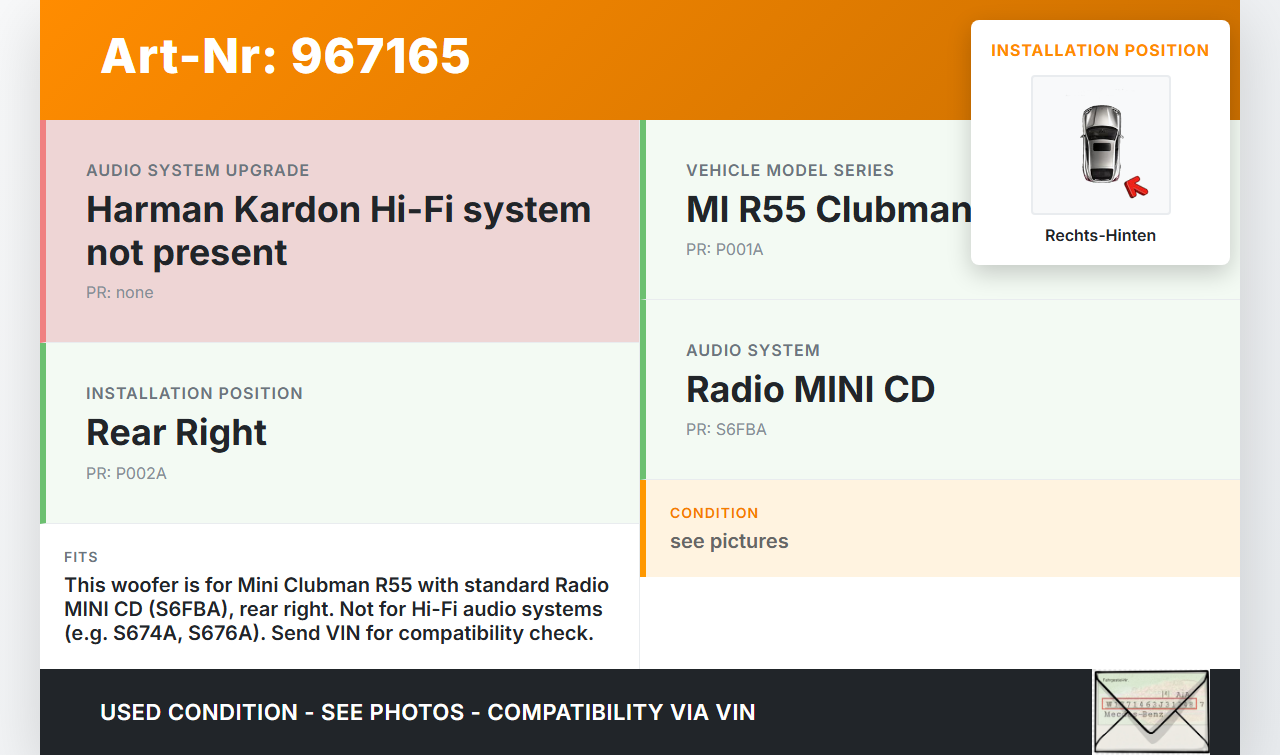Screen dimensions: 1280x755
Task: Click the Art-Nr: 967165 heading
Action: pyautogui.click(x=285, y=56)
